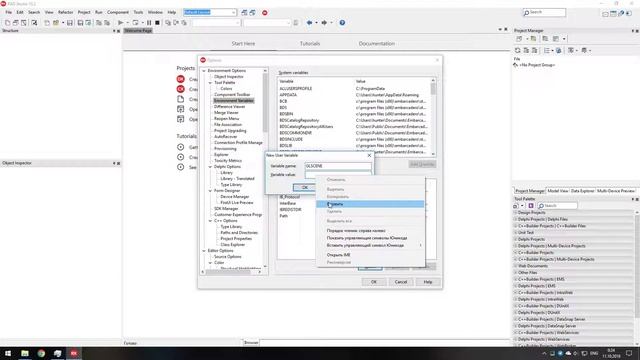Collapse Environment Options tree node
The height and width of the screenshot is (360, 640).
[x=204, y=71]
